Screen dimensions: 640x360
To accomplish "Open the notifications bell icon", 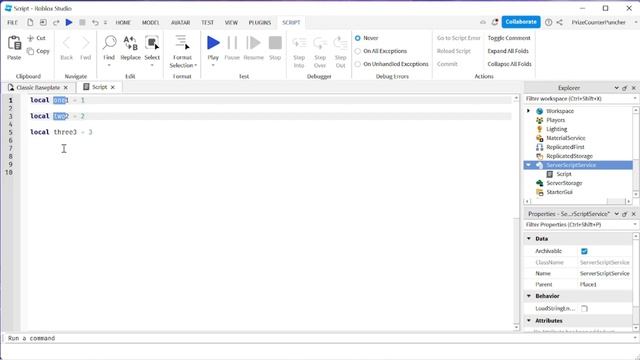I will tap(495, 22).
